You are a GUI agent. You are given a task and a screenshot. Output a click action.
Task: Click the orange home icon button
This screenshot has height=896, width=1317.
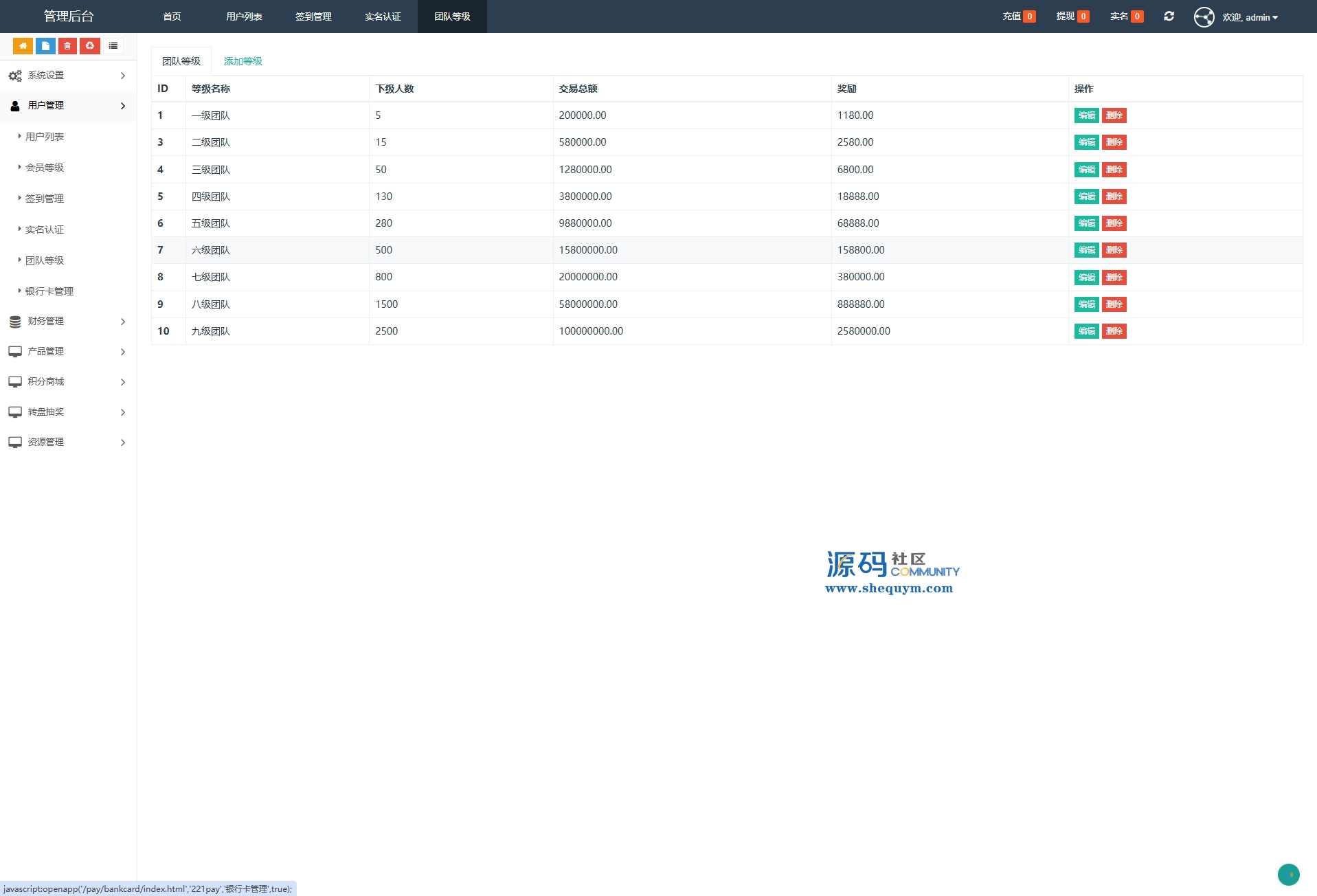(23, 46)
